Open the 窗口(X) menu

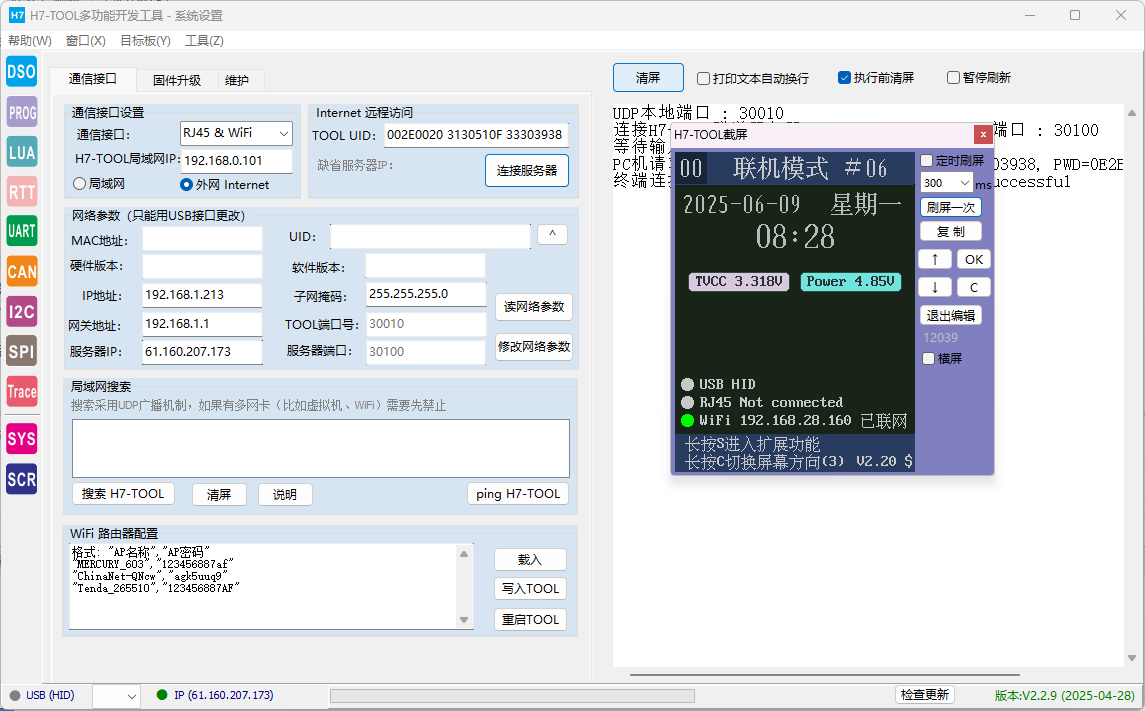[85, 41]
